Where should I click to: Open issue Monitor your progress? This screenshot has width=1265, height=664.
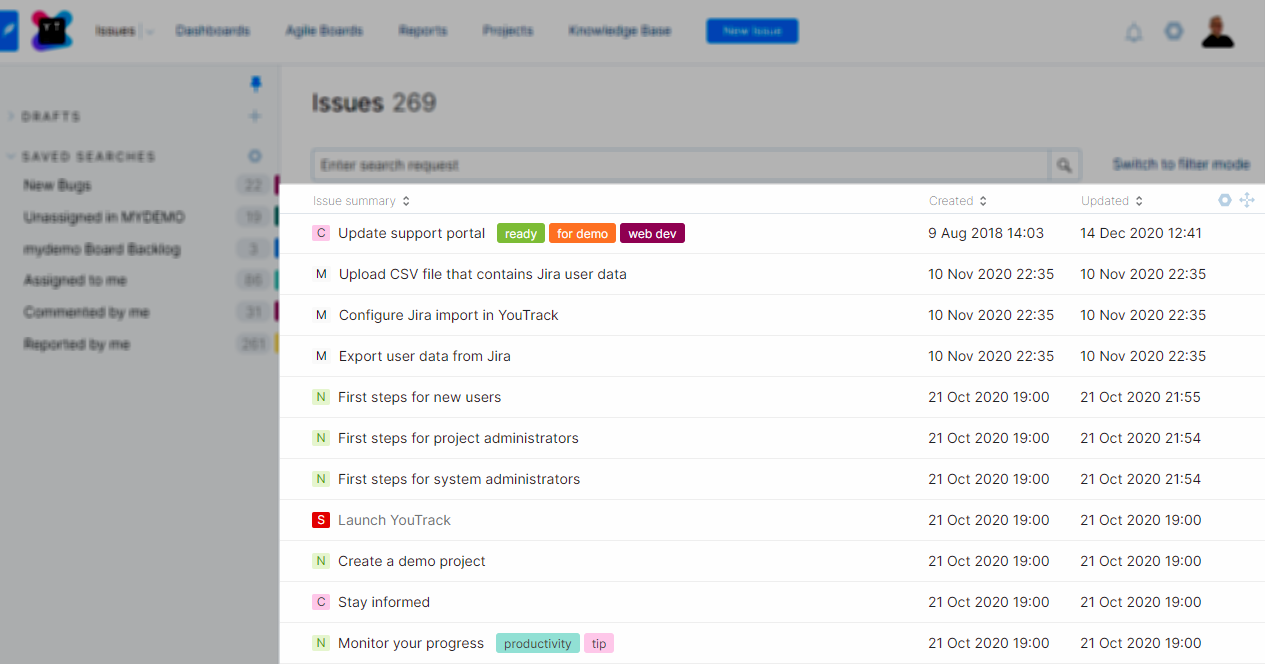click(411, 643)
